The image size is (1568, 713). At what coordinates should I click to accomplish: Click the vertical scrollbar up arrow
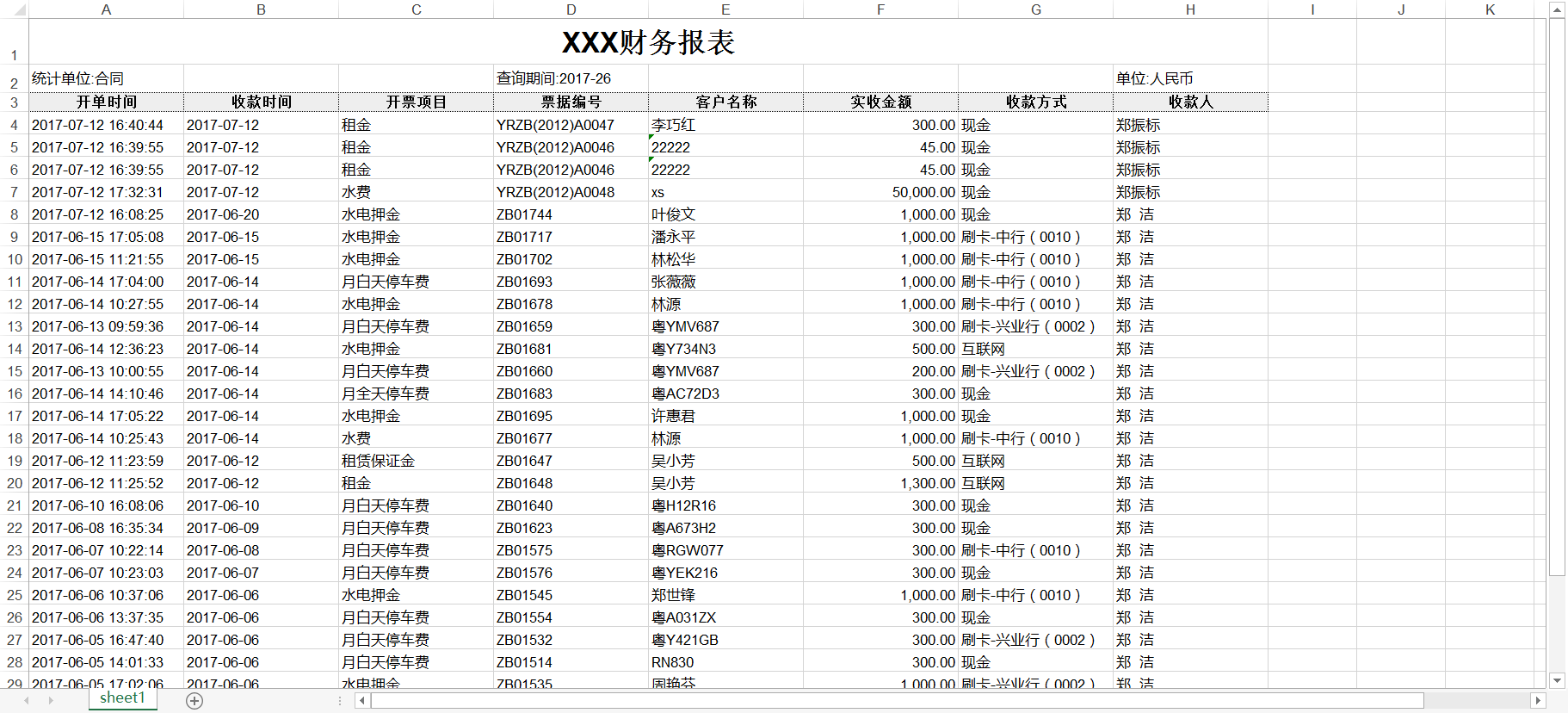[x=1557, y=9]
